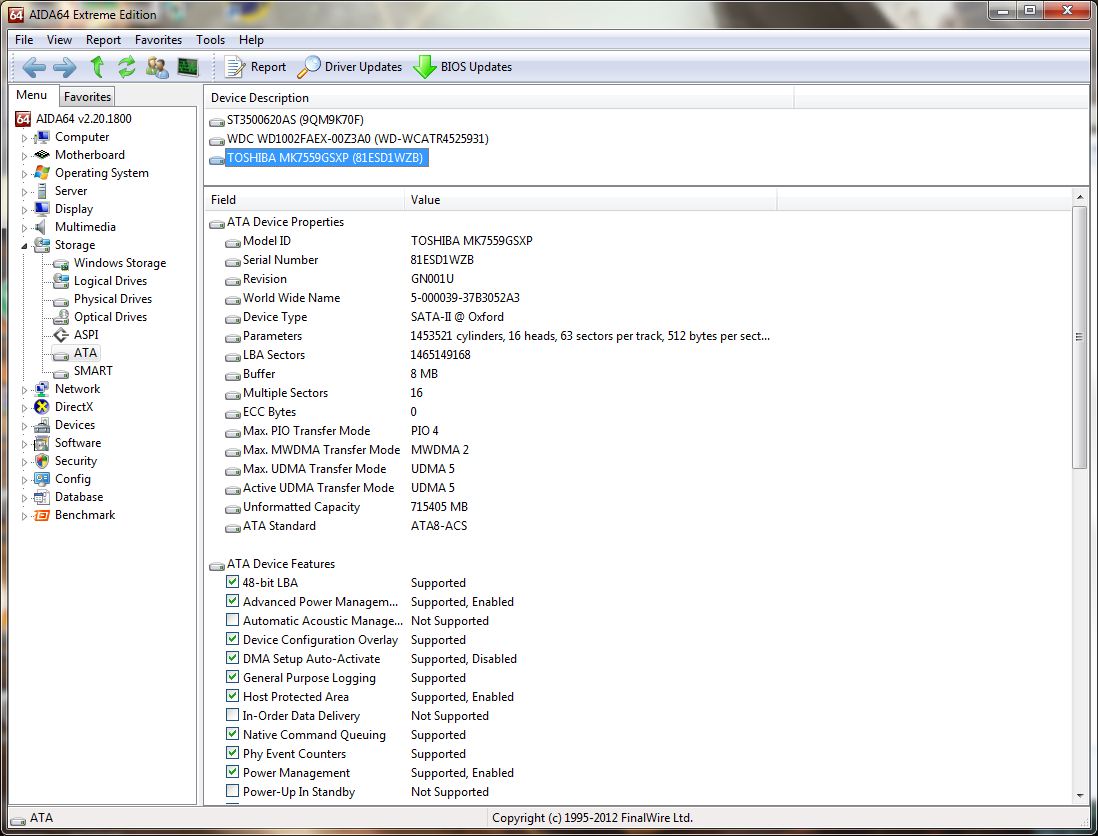The image size is (1098, 836).
Task: Toggle the Host Protected Area checkbox
Action: click(x=232, y=696)
